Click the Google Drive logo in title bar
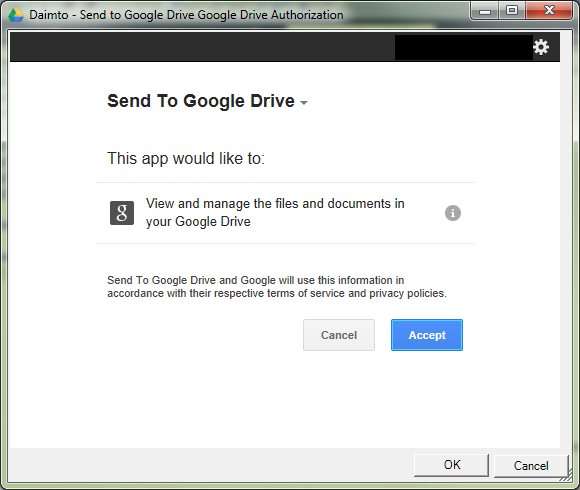Image resolution: width=580 pixels, height=490 pixels. 16,15
